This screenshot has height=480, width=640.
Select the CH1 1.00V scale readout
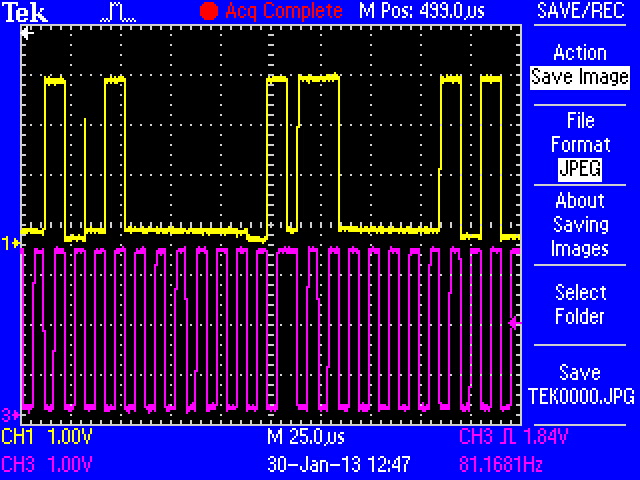coord(48,438)
